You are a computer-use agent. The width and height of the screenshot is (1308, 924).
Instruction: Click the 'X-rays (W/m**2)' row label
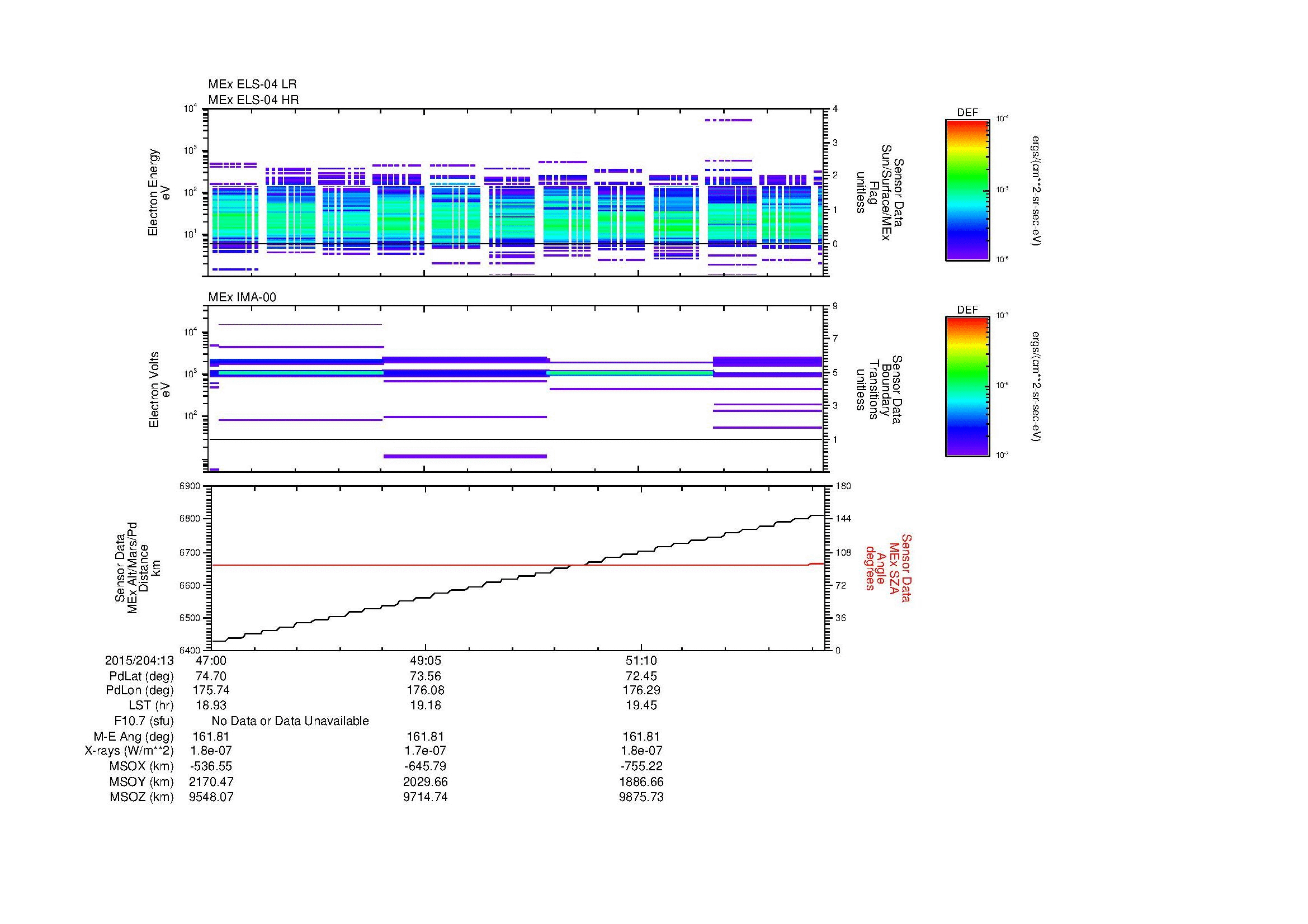129,751
